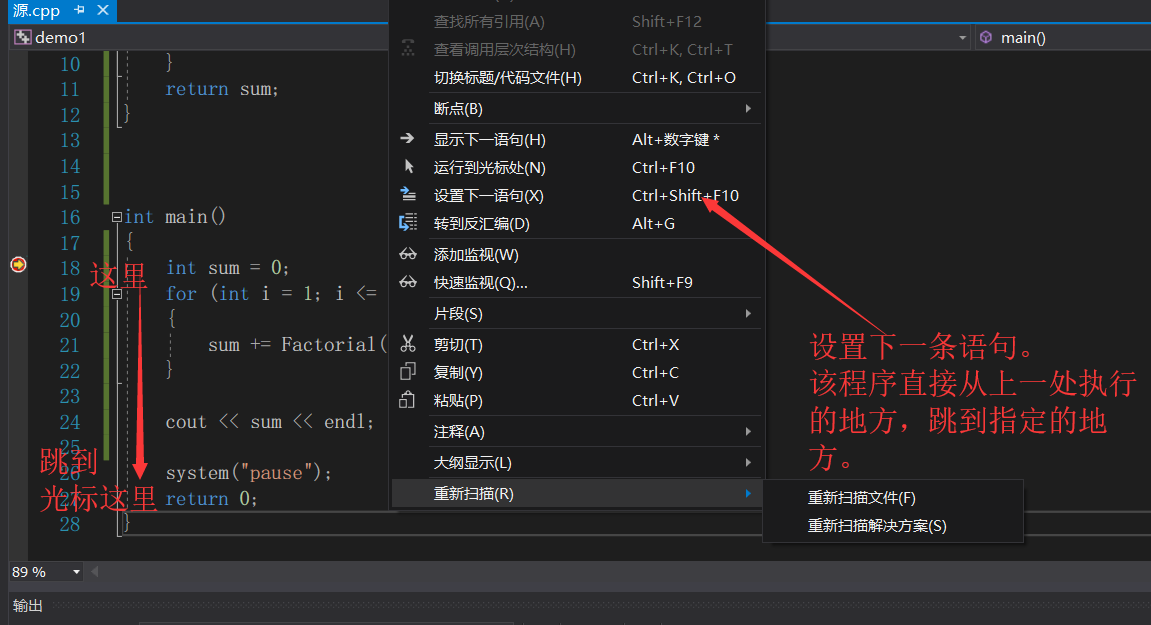Viewport: 1151px width, 625px height.
Task: Expand the 大纲显示(L) submenu
Action: coord(748,462)
